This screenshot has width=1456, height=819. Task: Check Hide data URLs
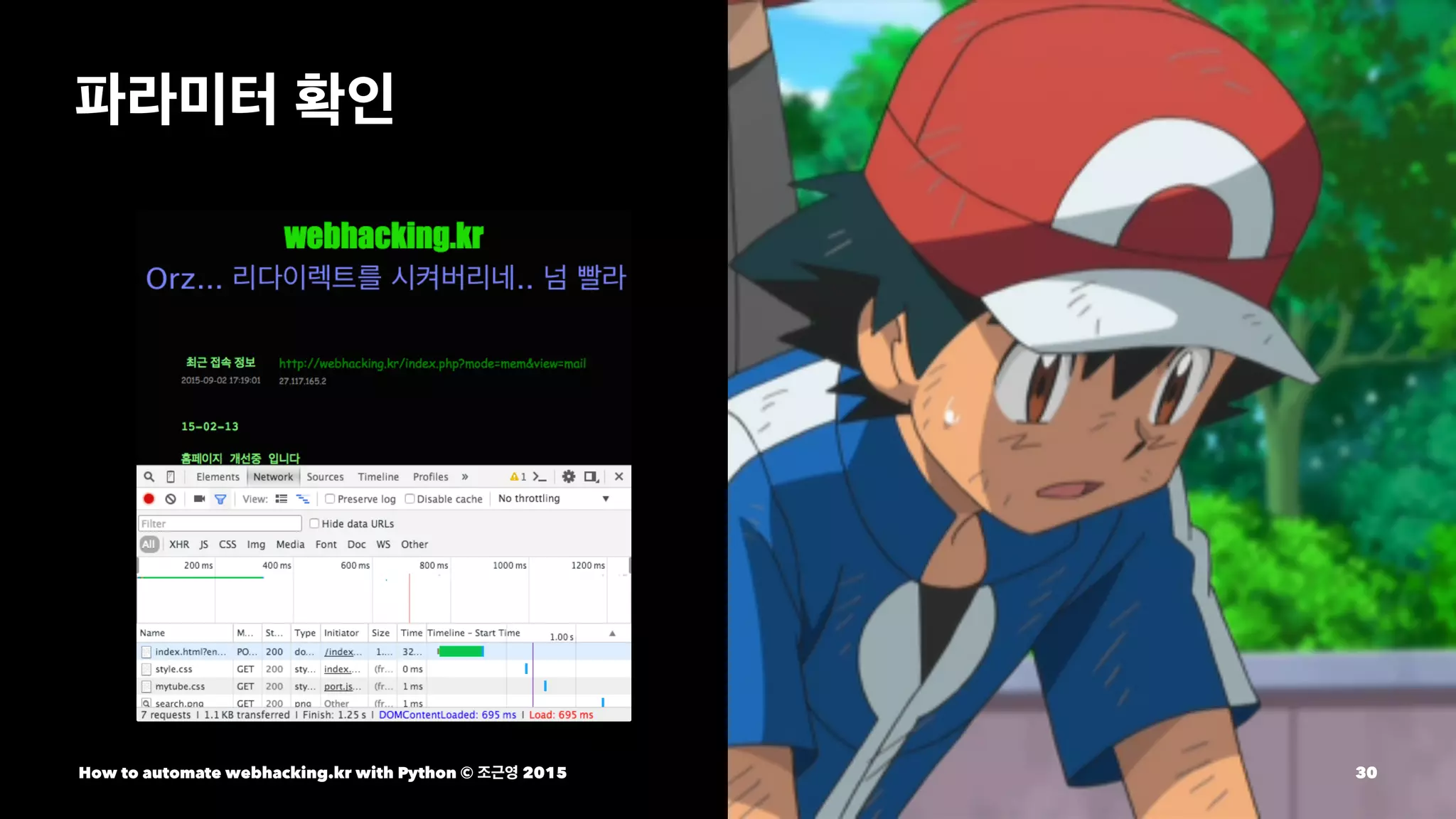tap(314, 523)
